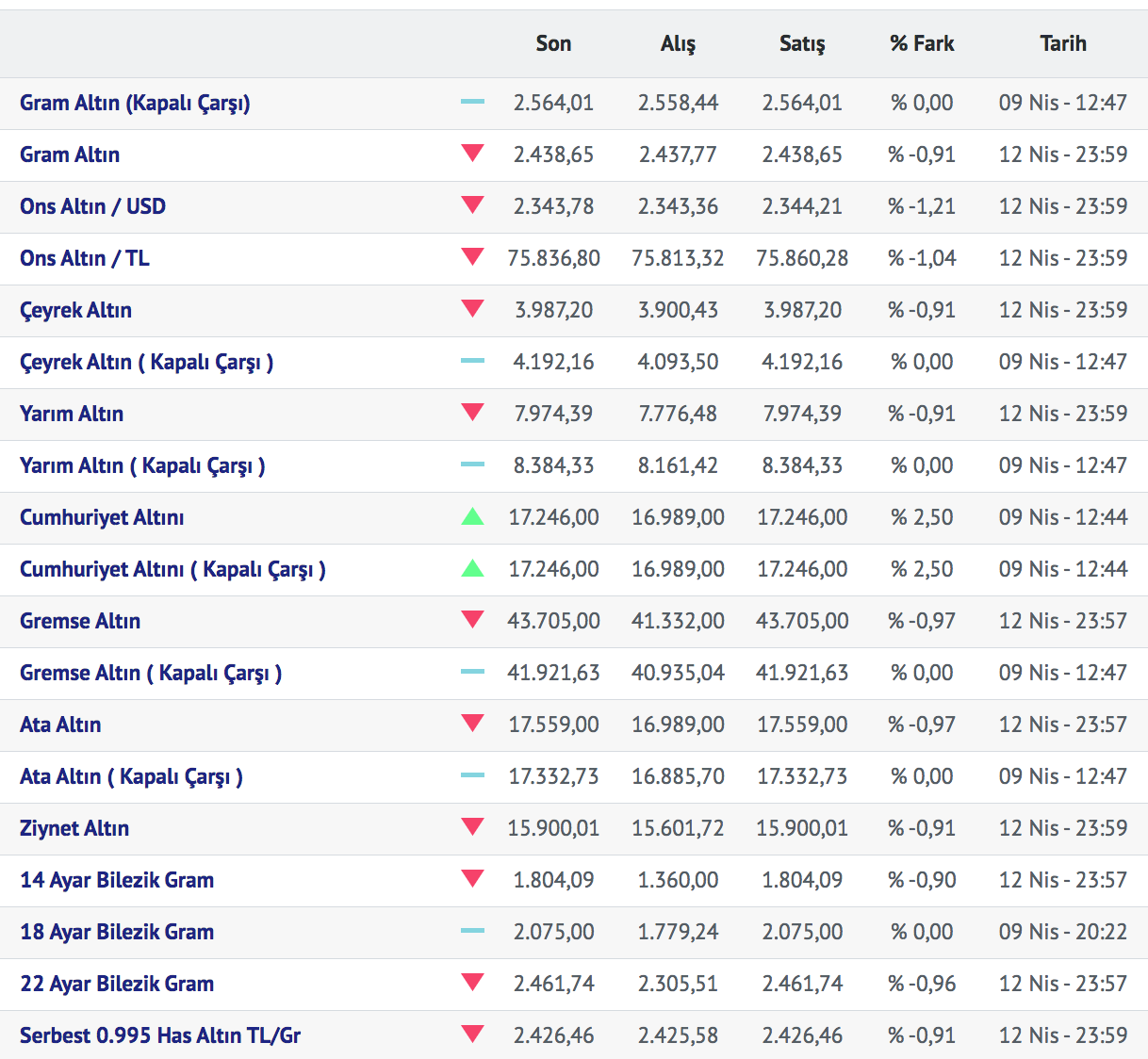Click the green arrow for Cumhuriyet Altını (Kapalı Çarşı)
1148x1059 pixels.
point(472,568)
